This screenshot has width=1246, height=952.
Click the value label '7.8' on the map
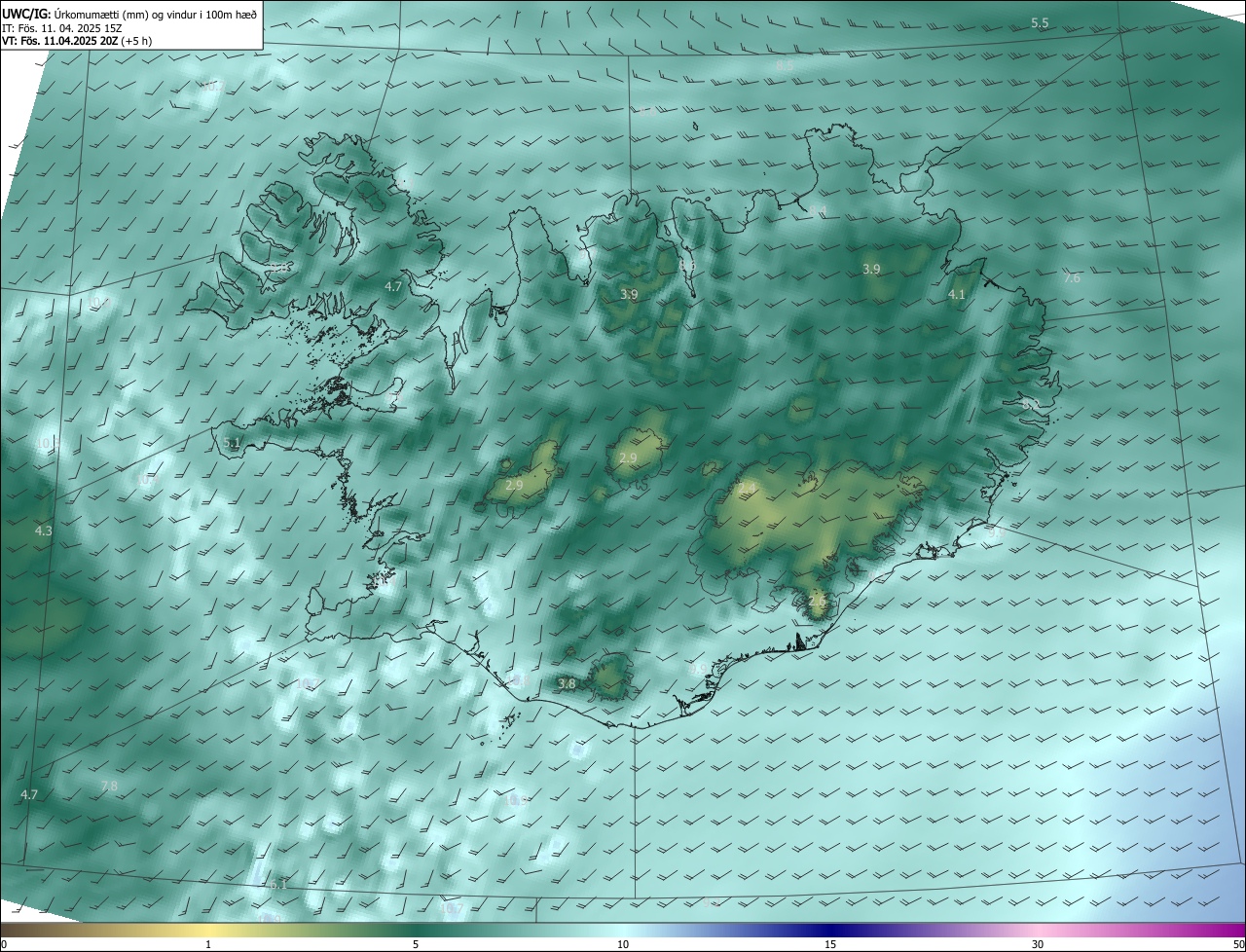point(109,786)
